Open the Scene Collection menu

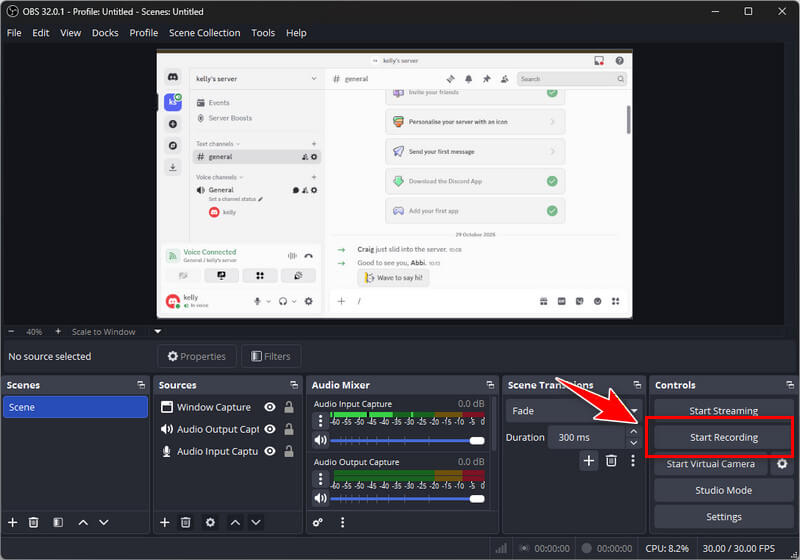pyautogui.click(x=204, y=33)
